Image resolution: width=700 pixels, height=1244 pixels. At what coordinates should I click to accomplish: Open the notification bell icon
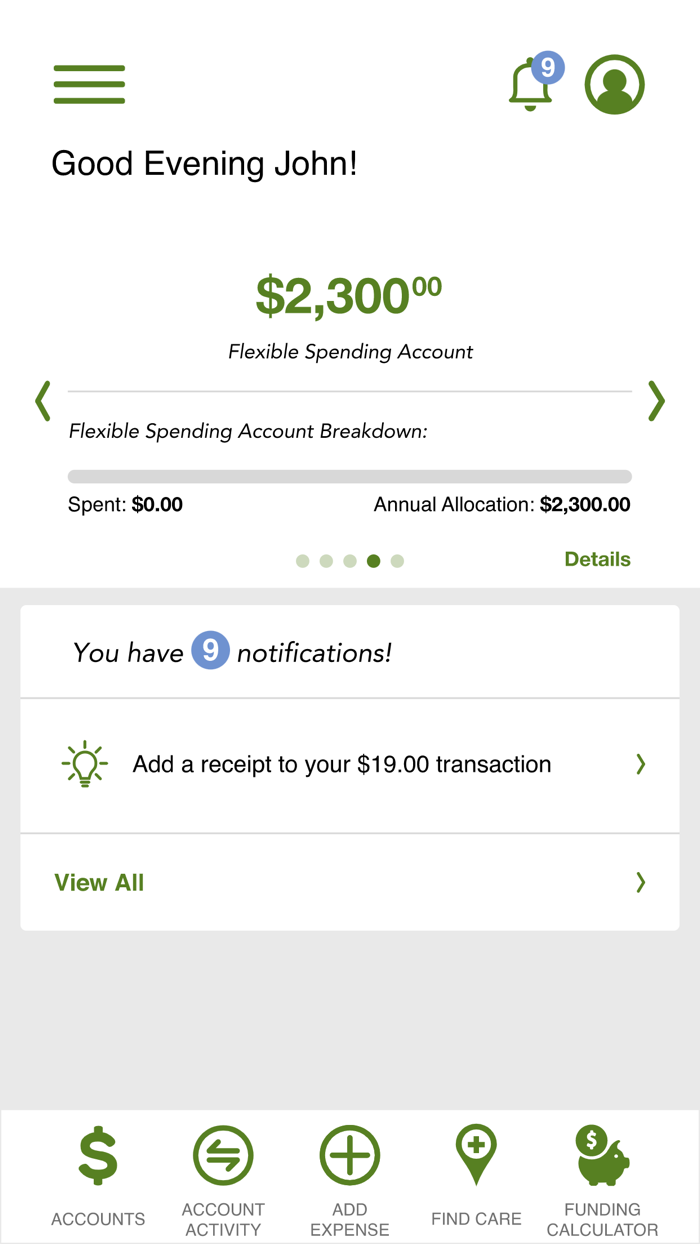[531, 88]
